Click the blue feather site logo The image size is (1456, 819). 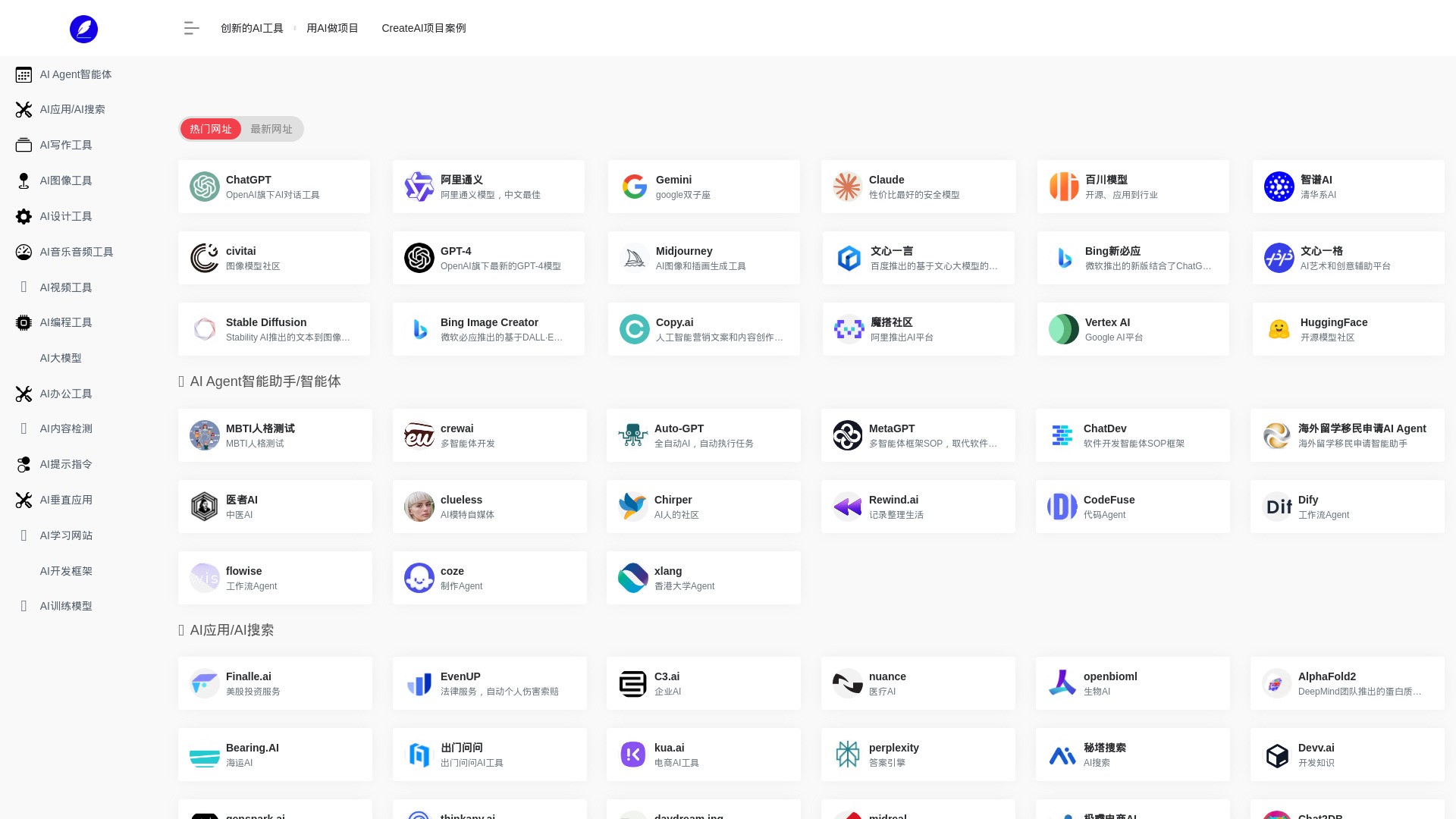(x=83, y=29)
